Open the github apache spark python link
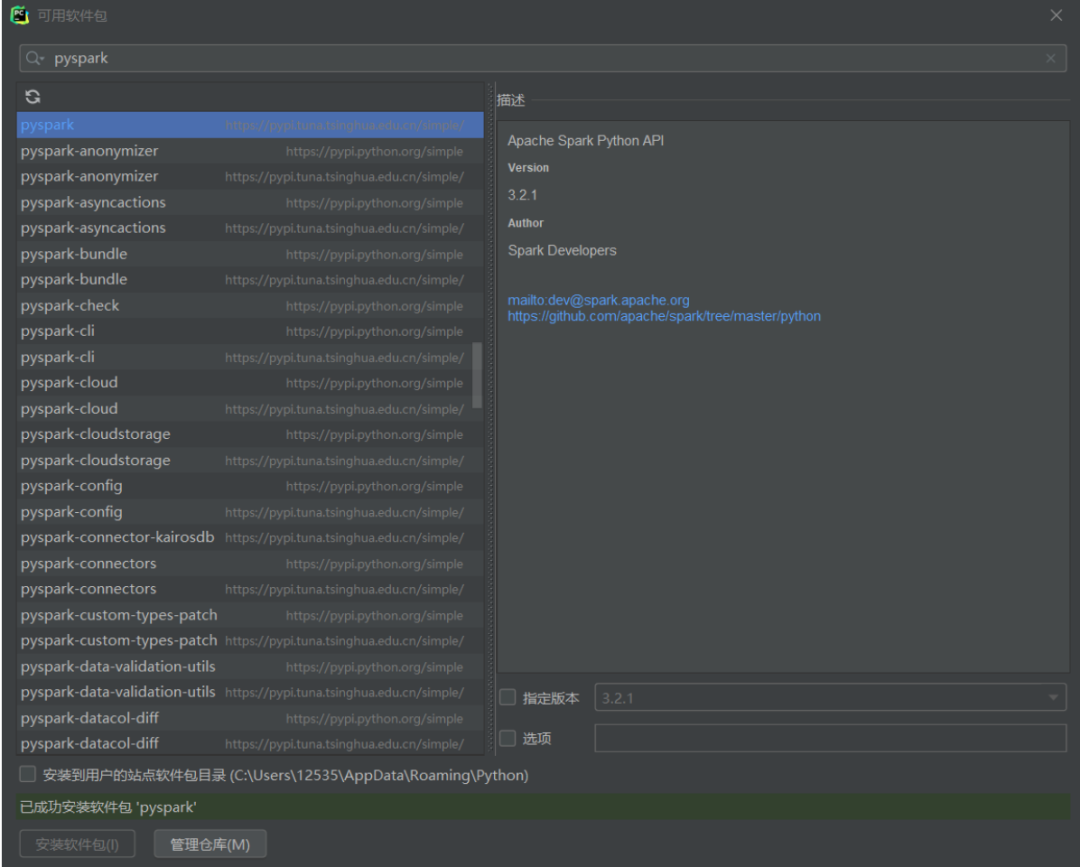The image size is (1080, 867). (664, 316)
